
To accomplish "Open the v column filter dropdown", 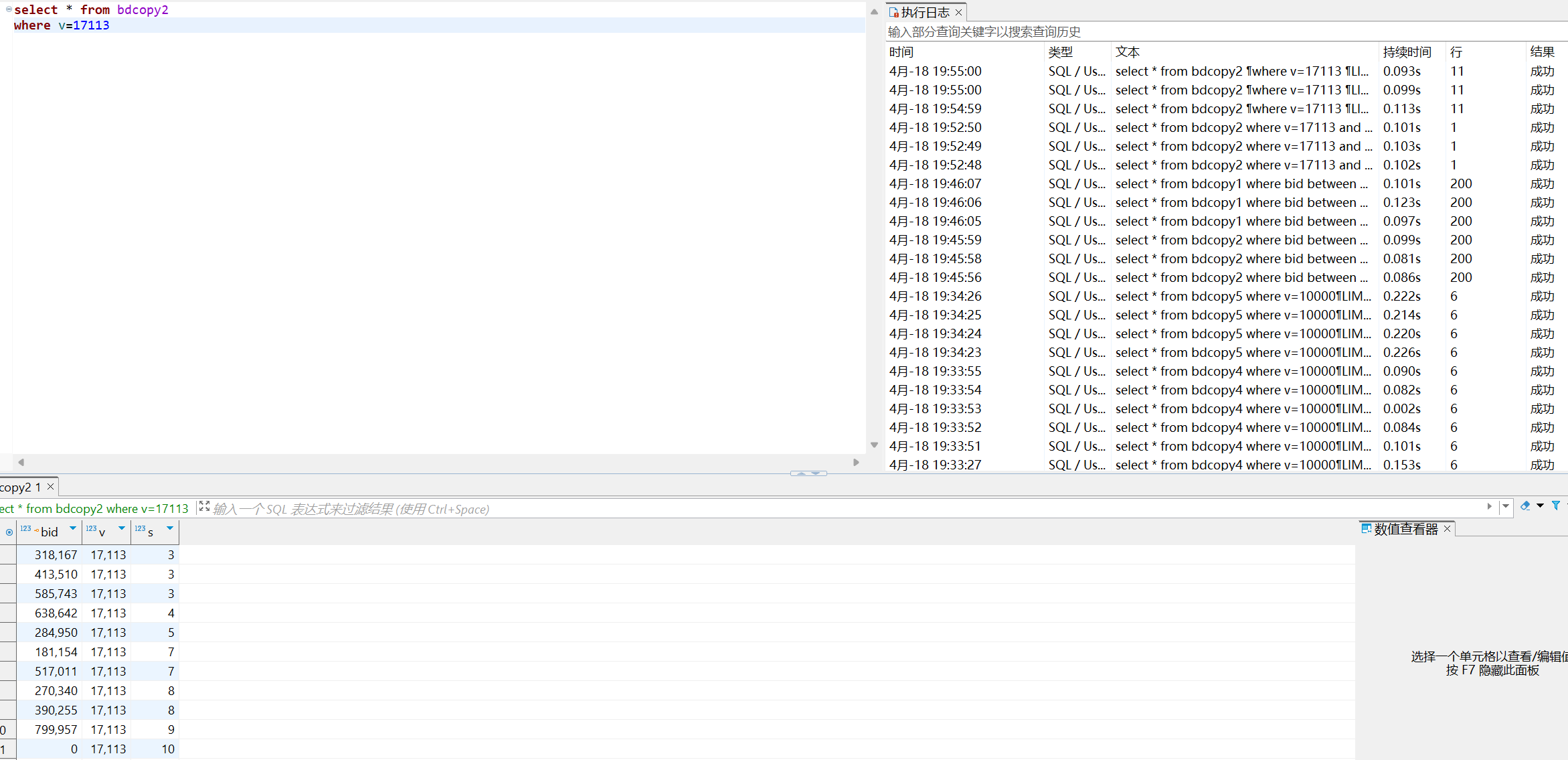I will click(122, 529).
